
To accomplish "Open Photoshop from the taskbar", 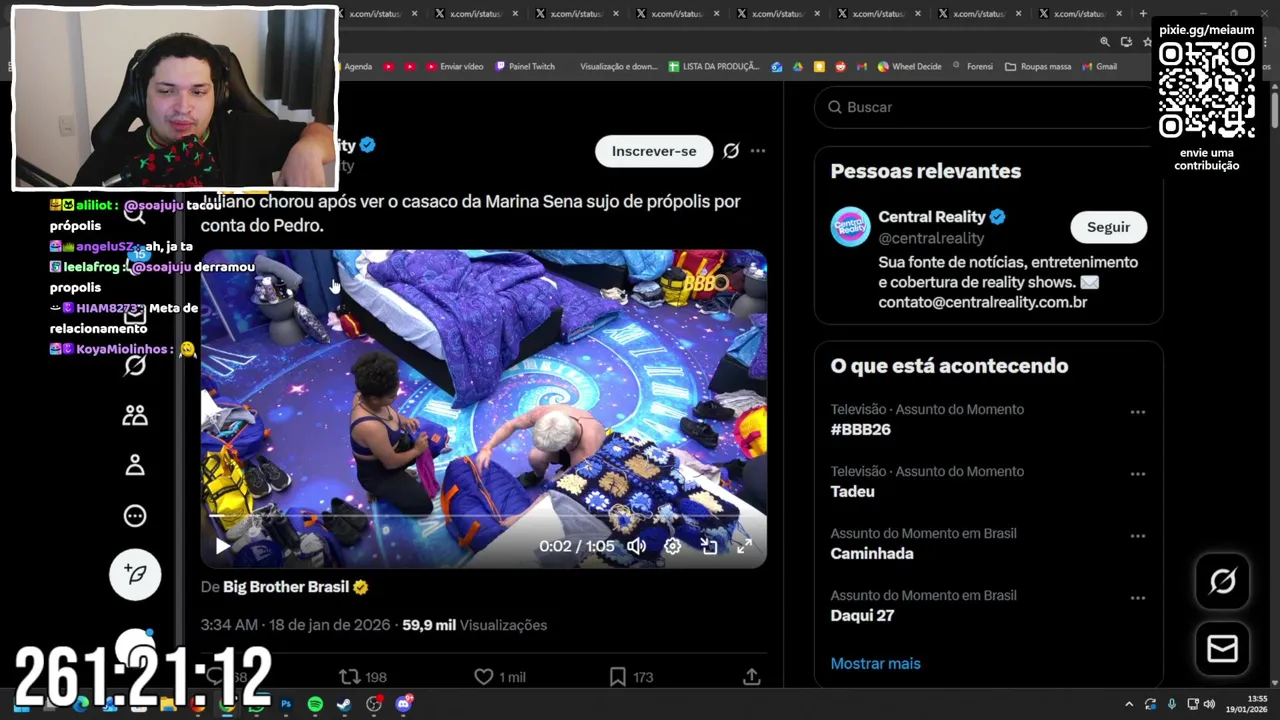I will click(x=286, y=704).
